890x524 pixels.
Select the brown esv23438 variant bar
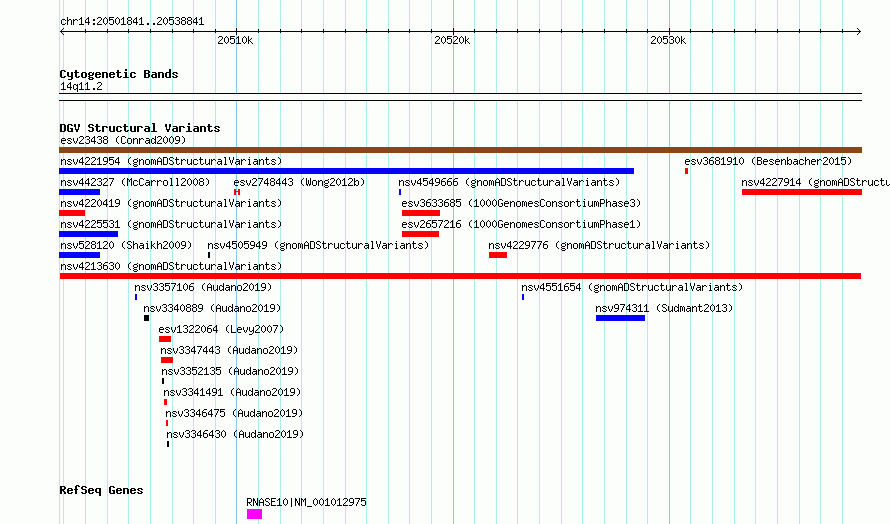coord(460,150)
